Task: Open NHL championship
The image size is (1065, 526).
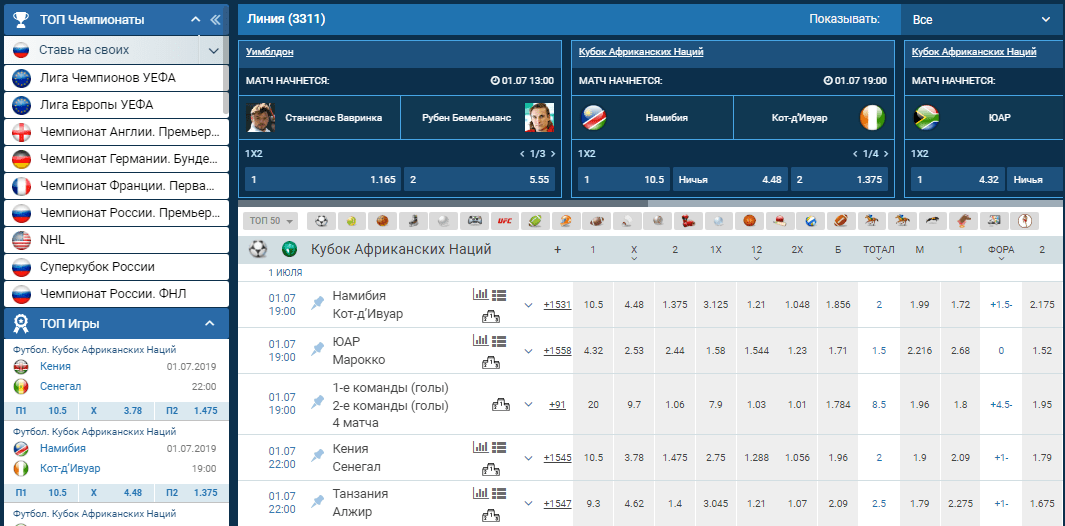Action: [x=116, y=240]
